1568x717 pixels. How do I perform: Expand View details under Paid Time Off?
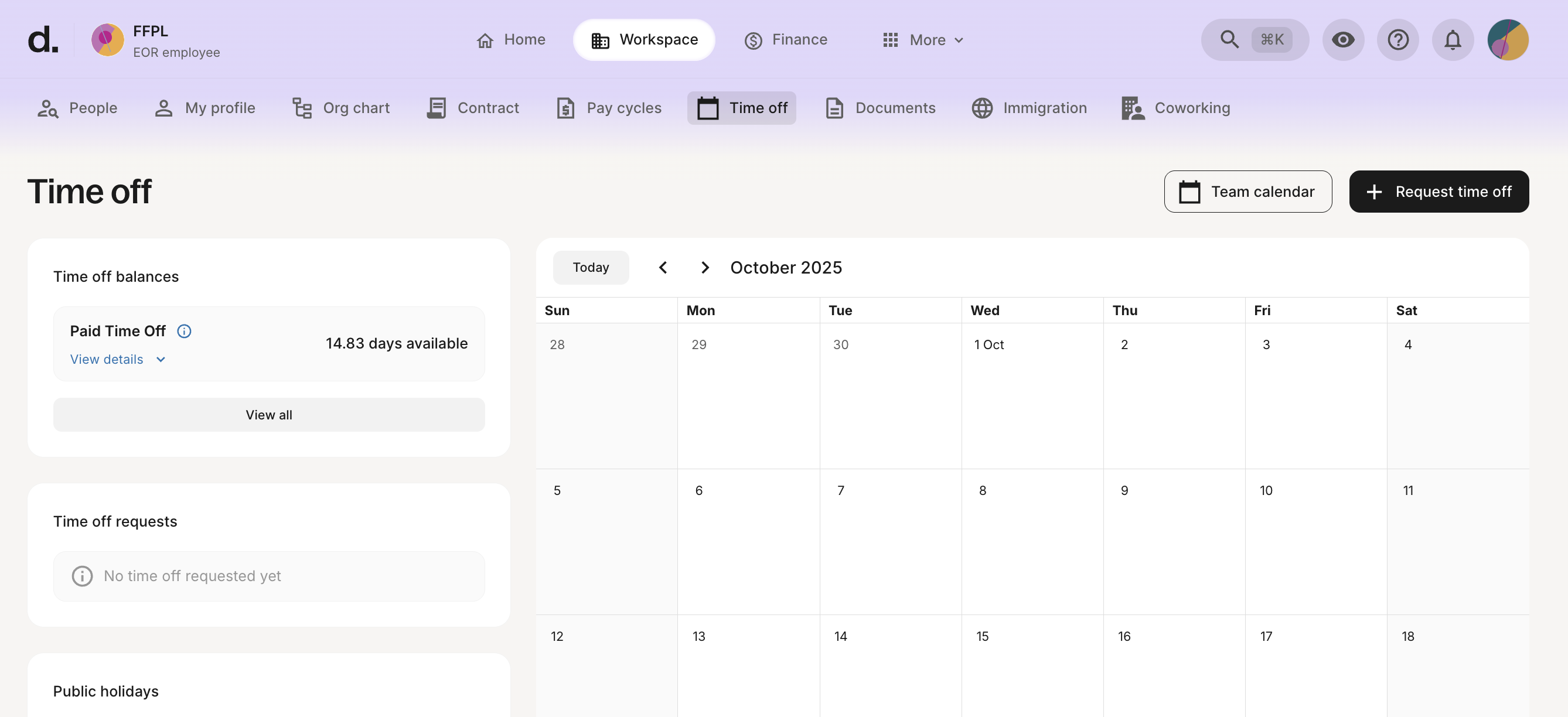pyautogui.click(x=117, y=360)
